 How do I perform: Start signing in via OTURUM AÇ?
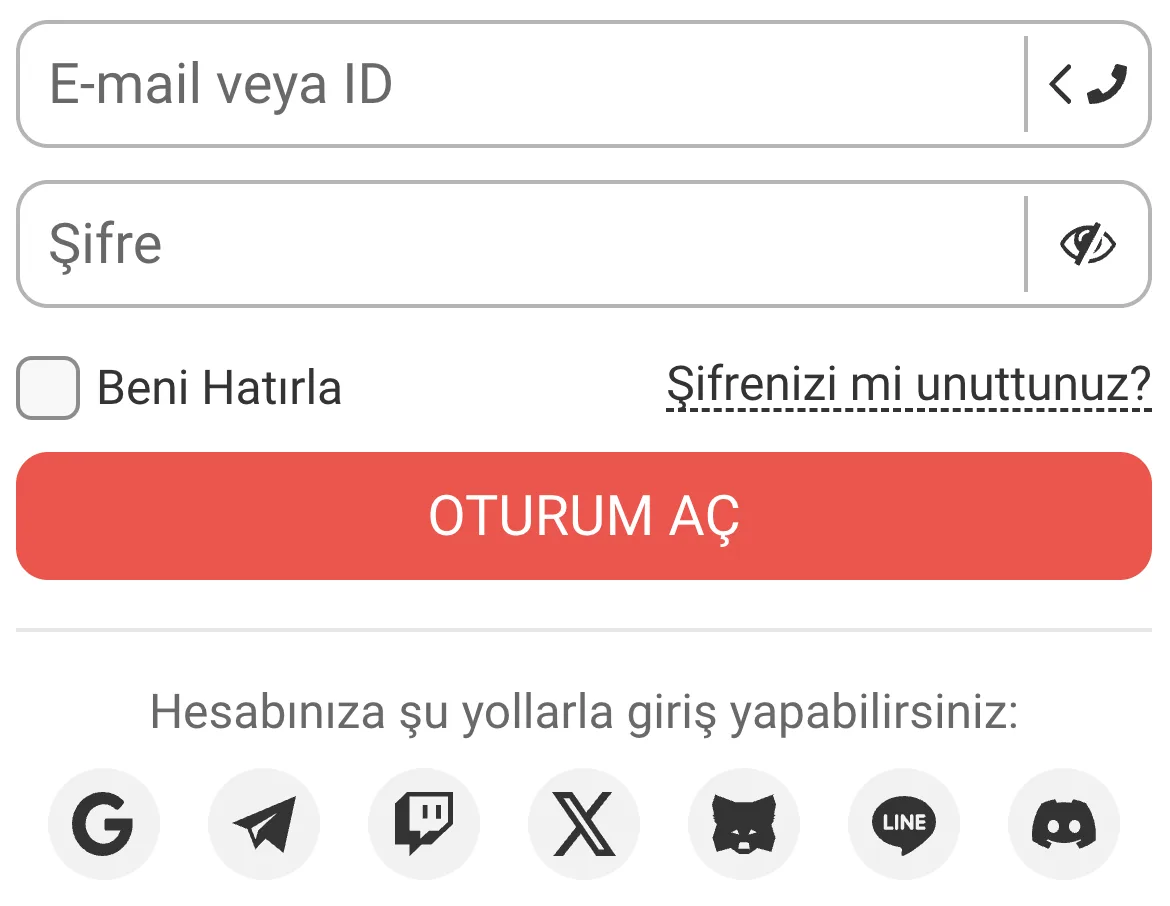tap(585, 515)
